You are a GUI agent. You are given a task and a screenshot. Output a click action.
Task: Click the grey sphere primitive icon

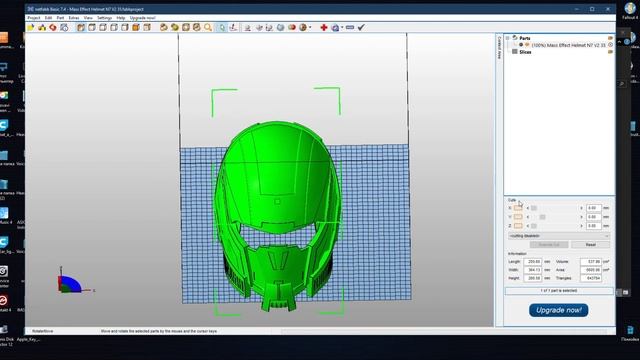[280, 27]
